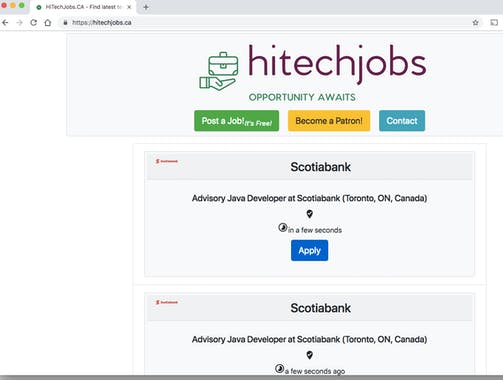Viewport: 503px width, 380px height.
Task: Click Scotiabank heading in second job card
Action: point(320,308)
